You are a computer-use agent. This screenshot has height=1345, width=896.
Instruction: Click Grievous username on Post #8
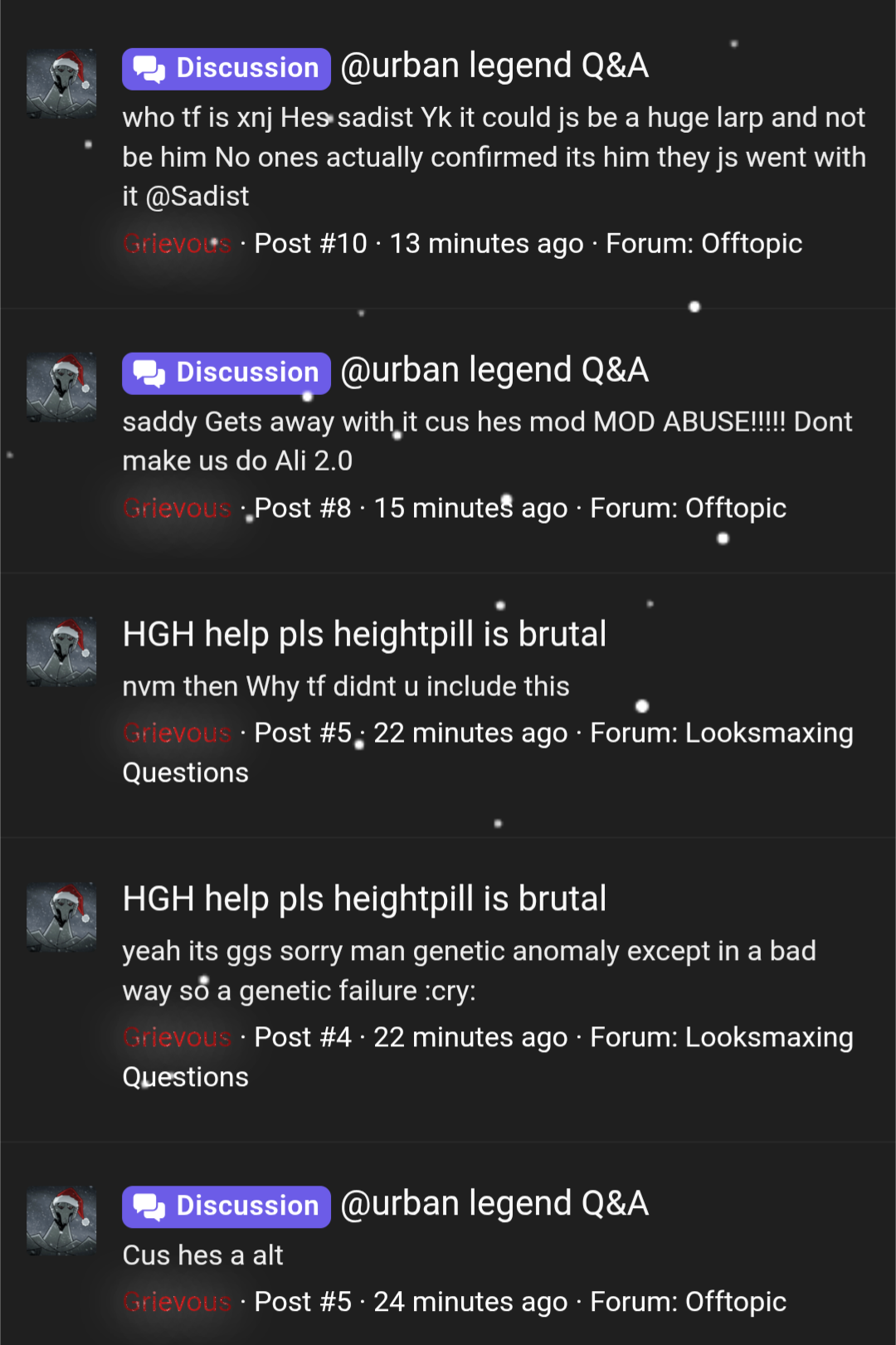click(177, 509)
